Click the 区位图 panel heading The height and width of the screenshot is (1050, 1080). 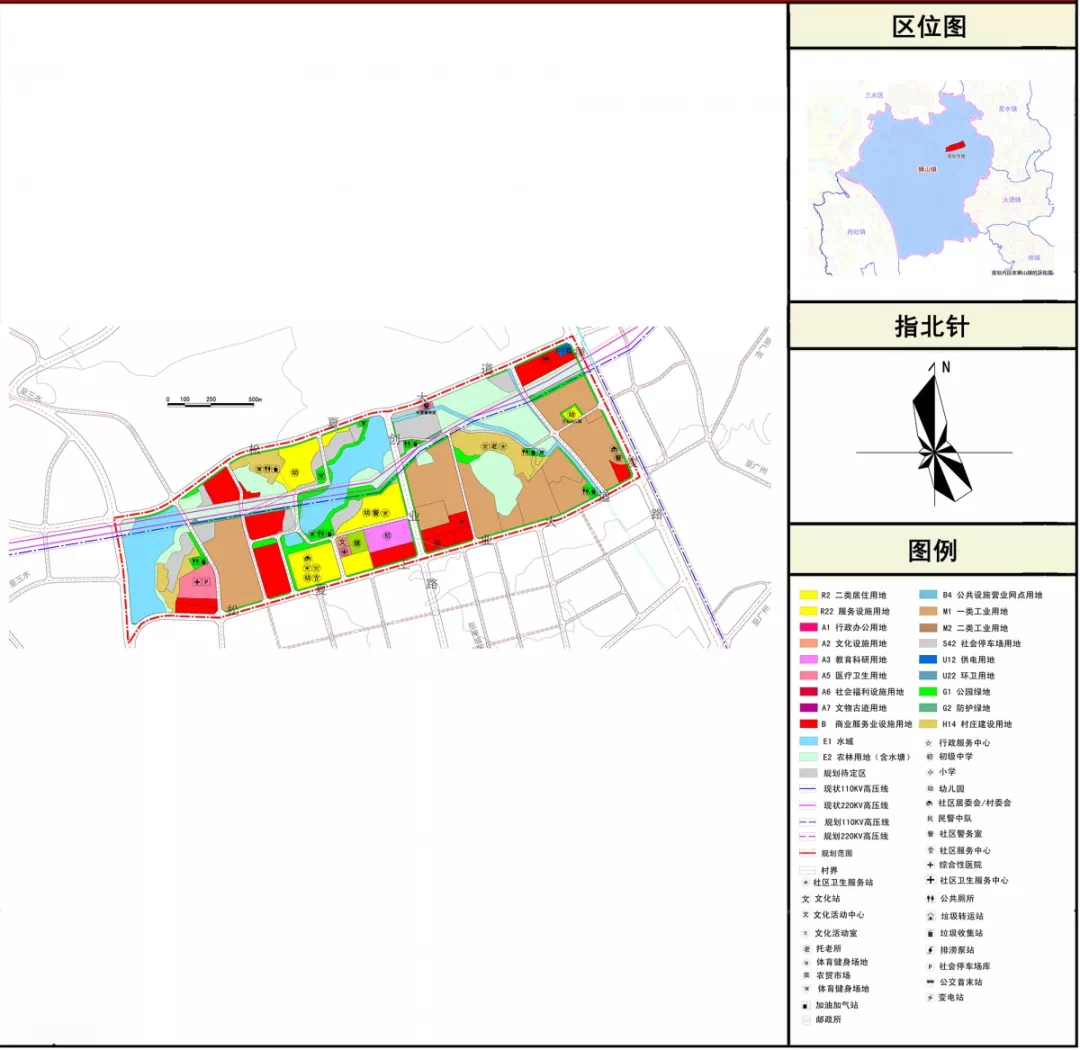pyautogui.click(x=931, y=26)
